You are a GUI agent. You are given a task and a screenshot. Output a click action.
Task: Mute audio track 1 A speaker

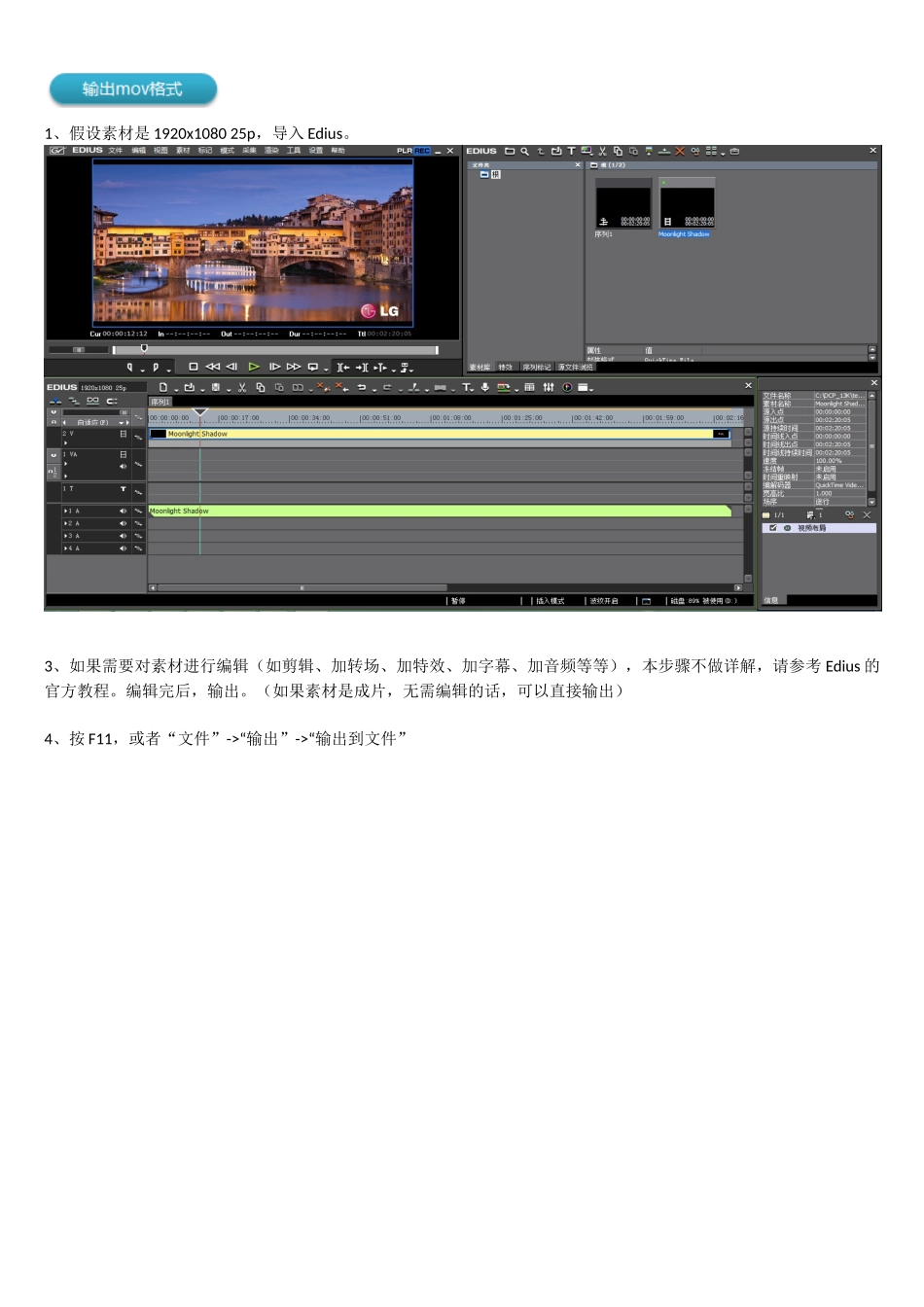coord(124,511)
